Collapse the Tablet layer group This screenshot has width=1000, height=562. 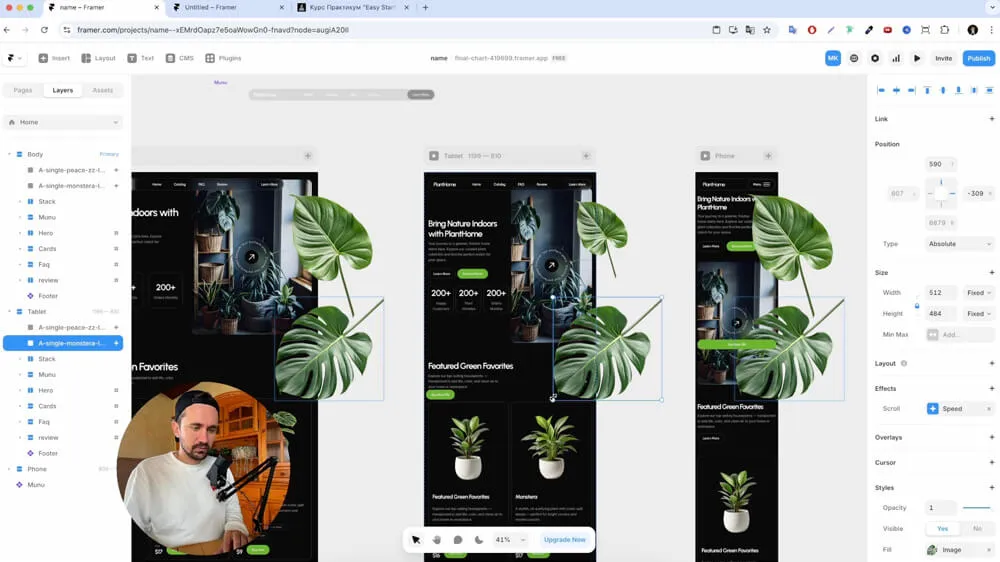coord(10,311)
